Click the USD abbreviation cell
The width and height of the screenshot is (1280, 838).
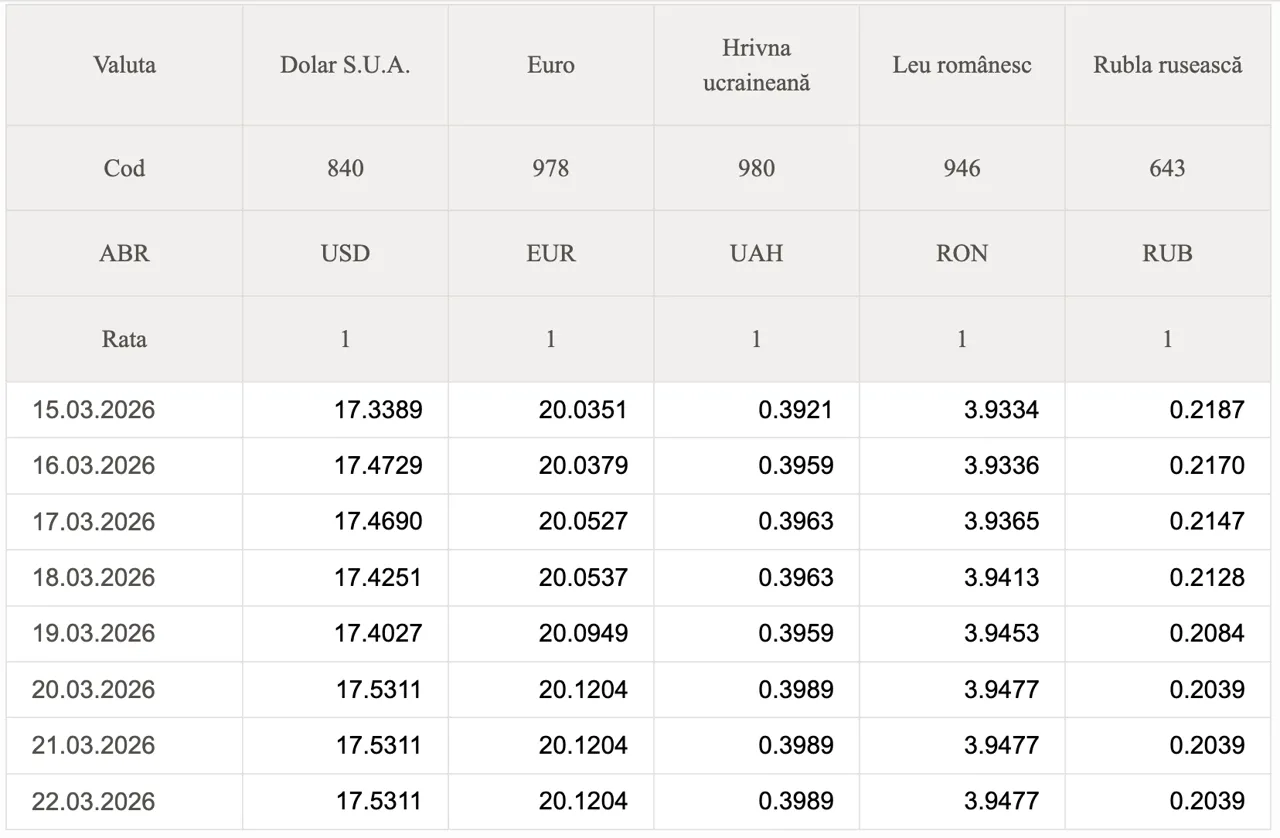coord(345,253)
